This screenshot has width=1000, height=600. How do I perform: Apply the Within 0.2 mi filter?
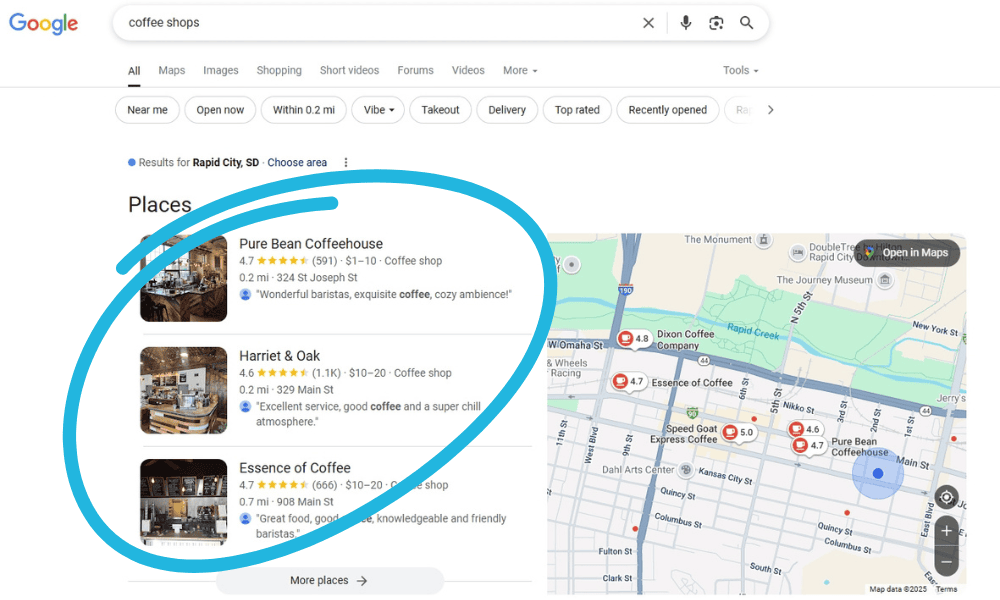click(x=304, y=110)
